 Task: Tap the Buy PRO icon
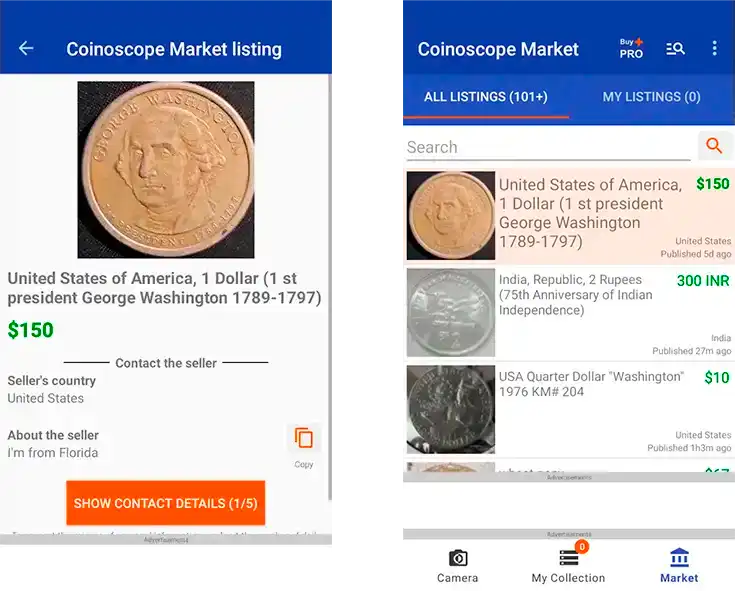(631, 48)
